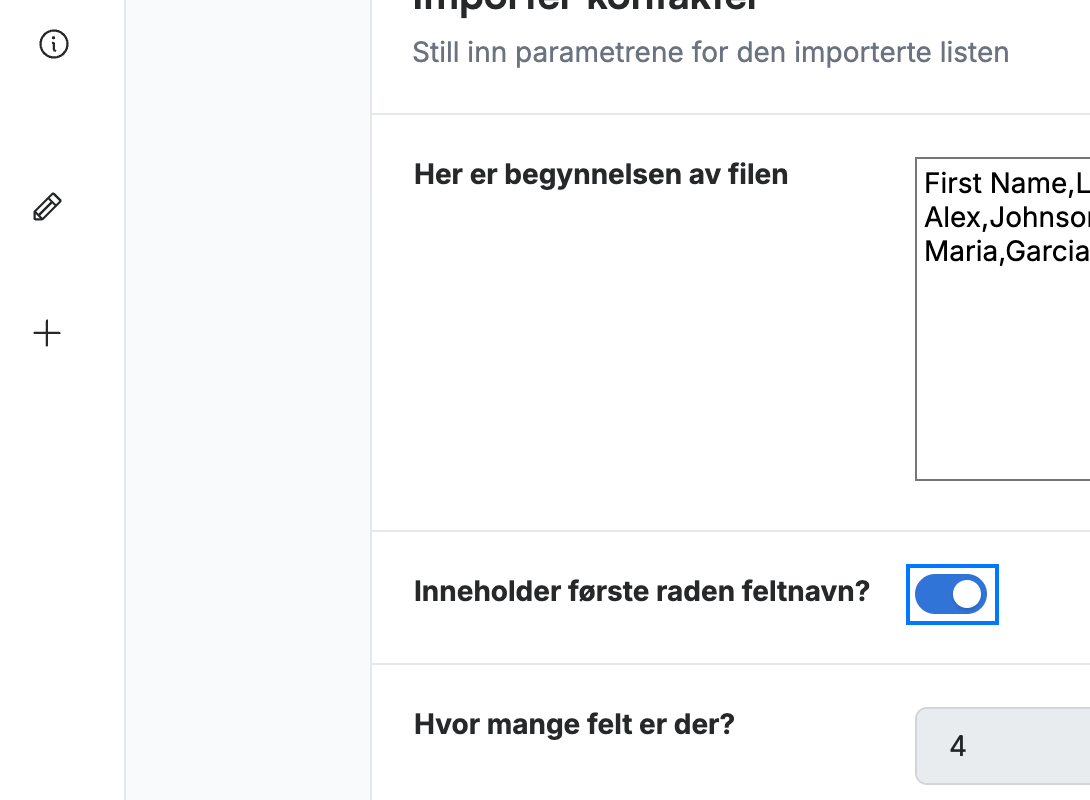1090x800 pixels.
Task: Focus the field count box showing 4
Action: pos(1002,746)
